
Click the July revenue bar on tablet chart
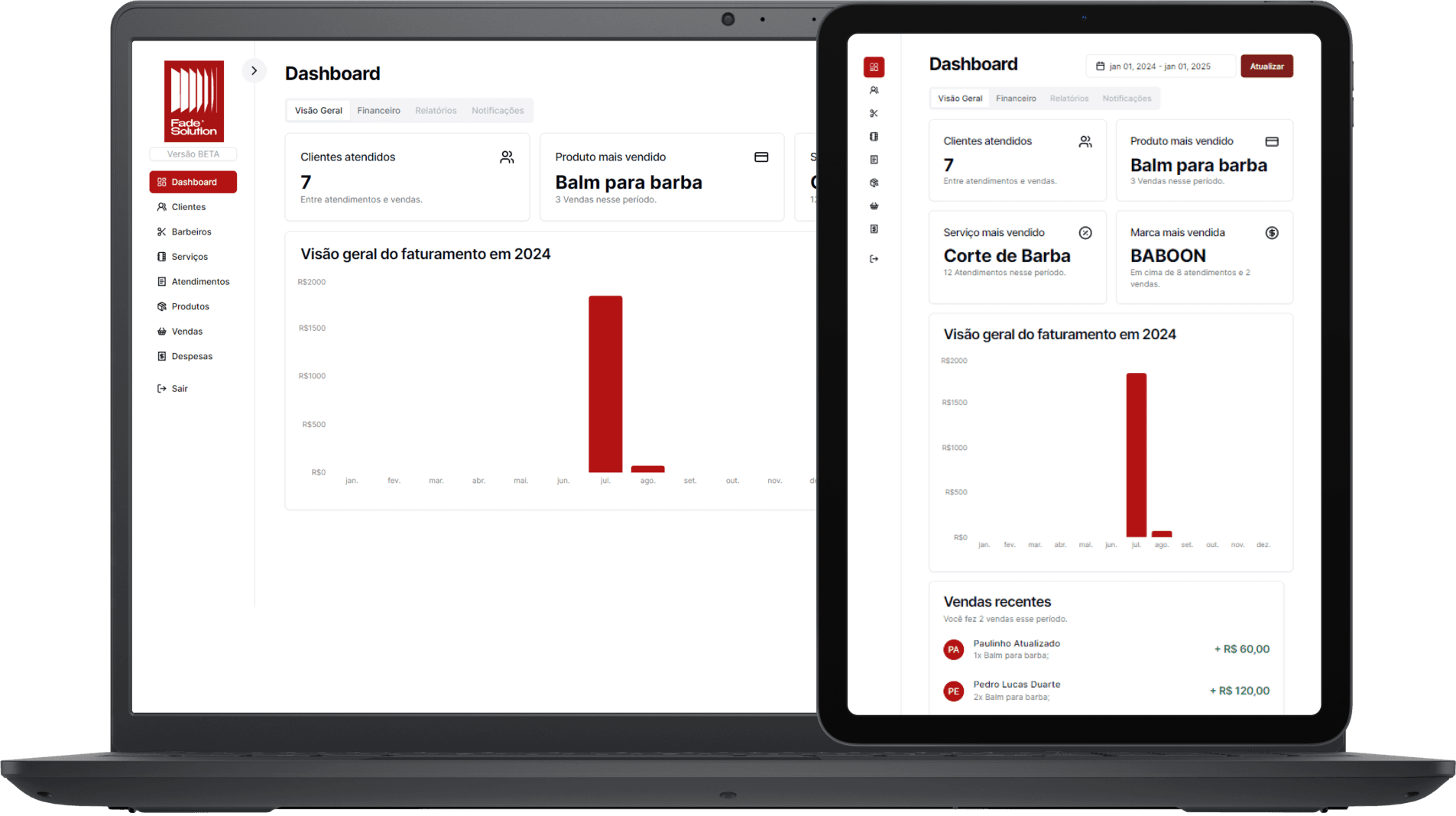point(1136,455)
